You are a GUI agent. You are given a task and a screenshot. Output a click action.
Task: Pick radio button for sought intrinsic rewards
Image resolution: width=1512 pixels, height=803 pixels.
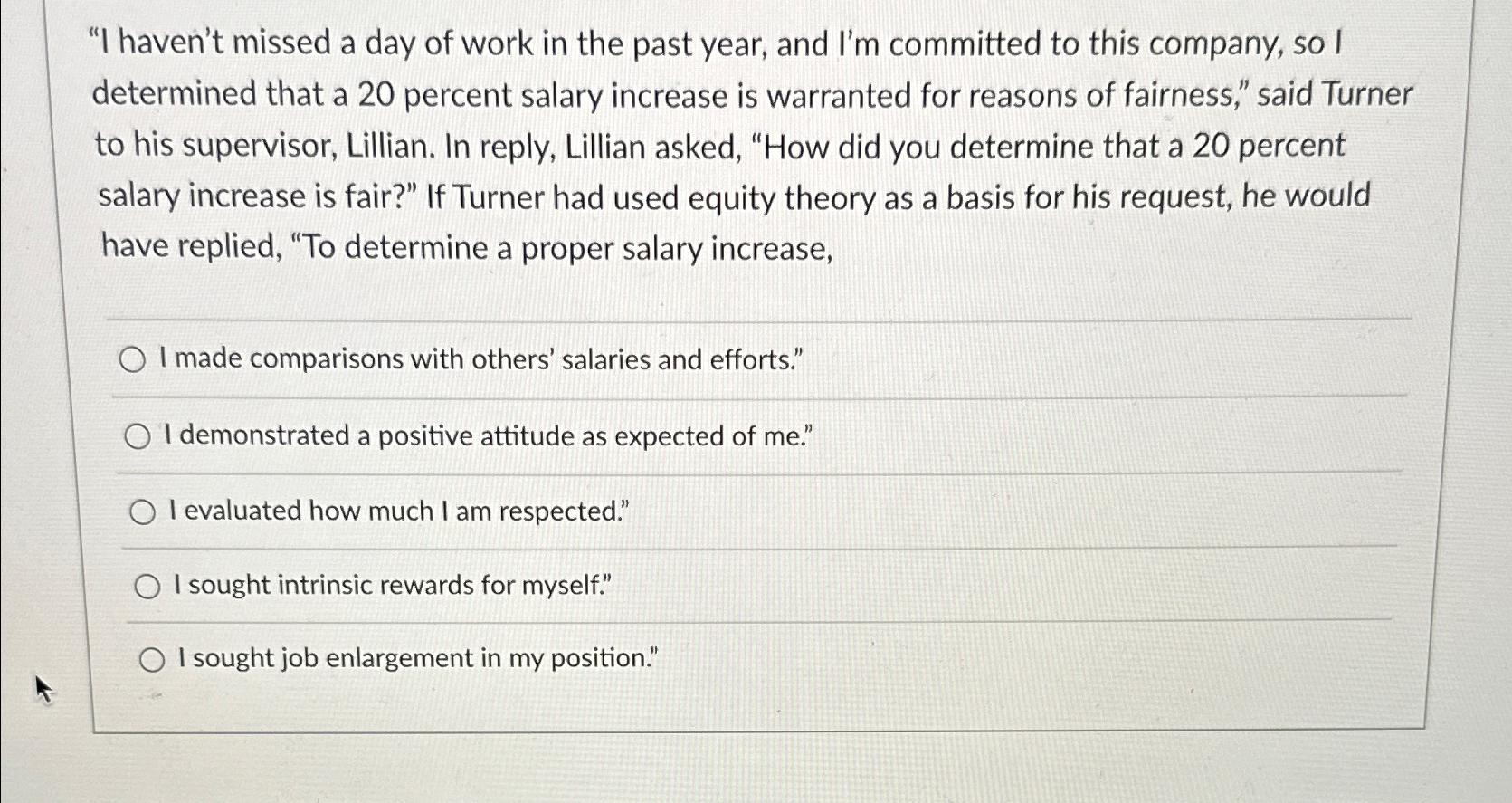(147, 588)
